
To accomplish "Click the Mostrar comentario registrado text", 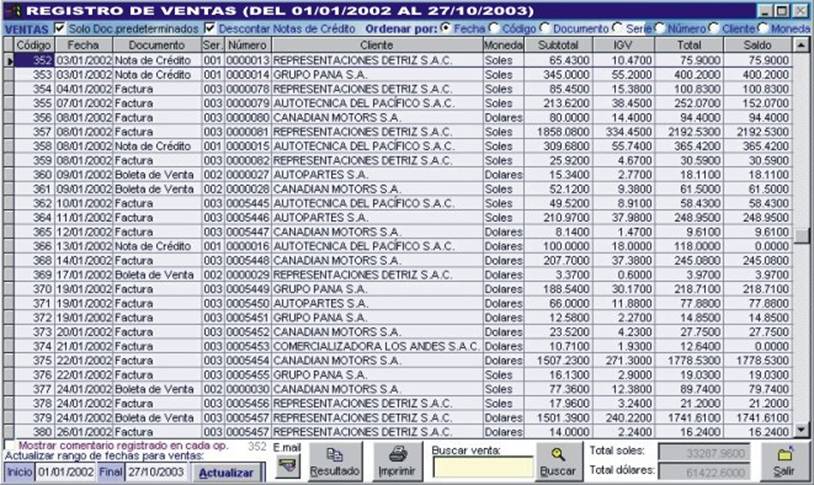I will click(x=123, y=446).
